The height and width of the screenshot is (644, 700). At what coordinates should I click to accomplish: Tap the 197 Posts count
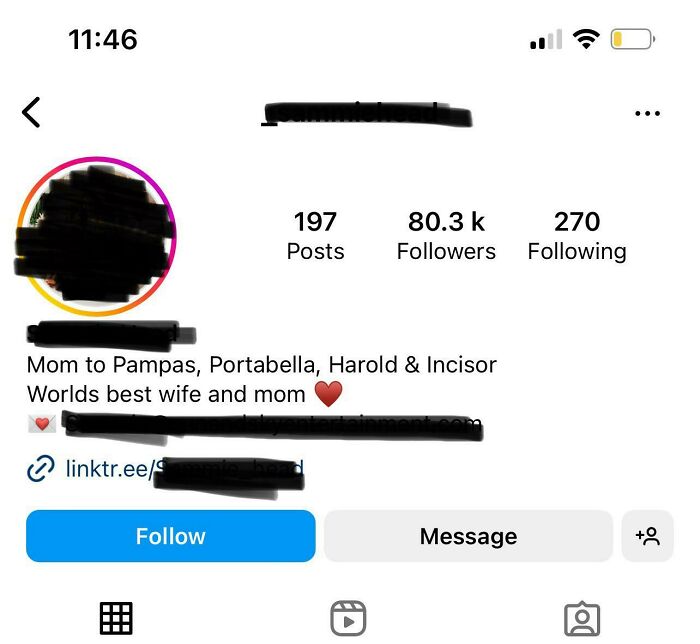pyautogui.click(x=315, y=236)
